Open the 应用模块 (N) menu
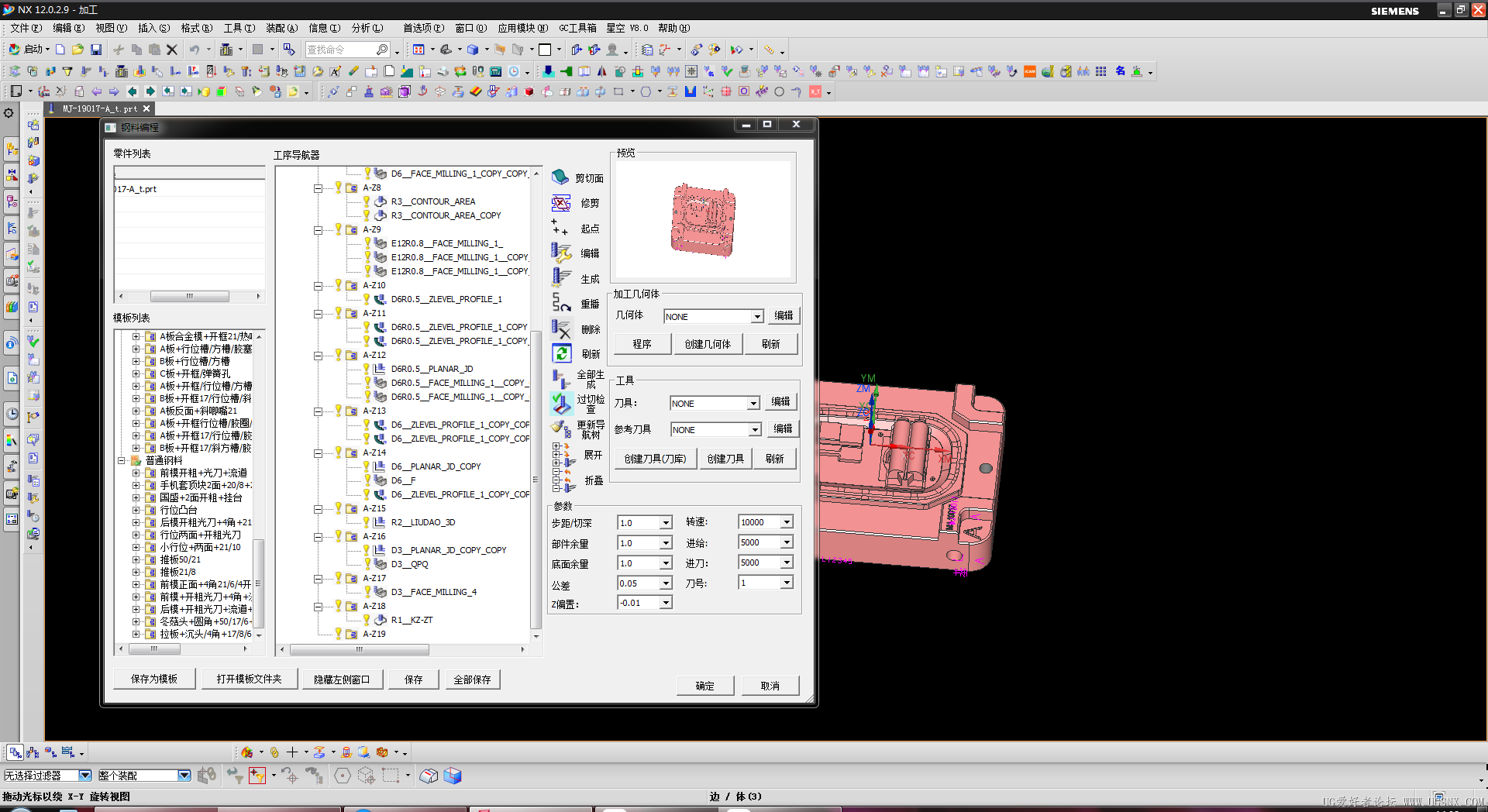 coord(522,28)
